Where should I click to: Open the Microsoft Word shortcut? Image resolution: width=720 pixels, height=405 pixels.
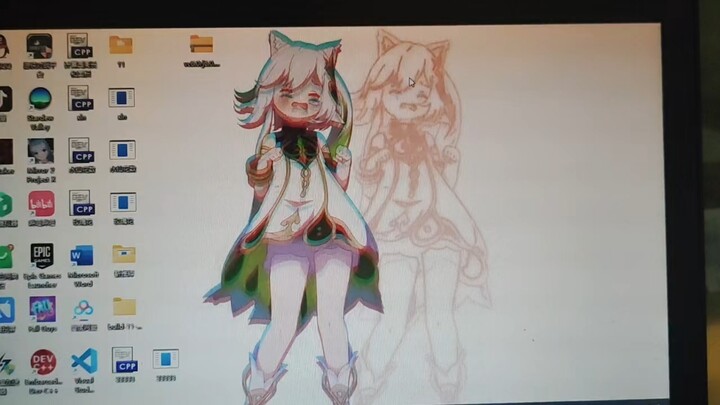click(x=82, y=256)
